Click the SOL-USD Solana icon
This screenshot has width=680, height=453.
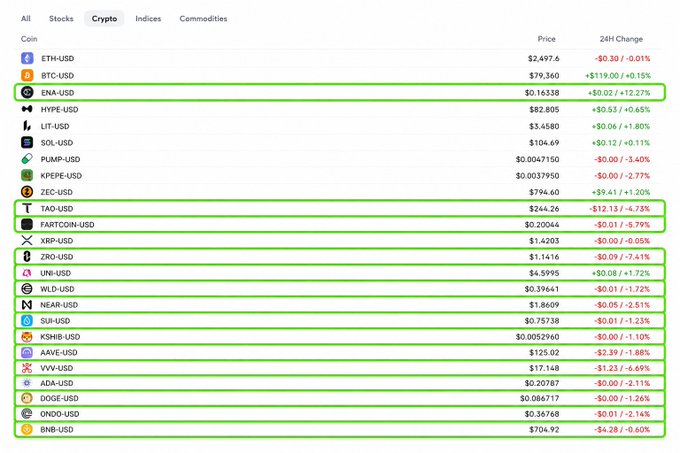[x=27, y=143]
